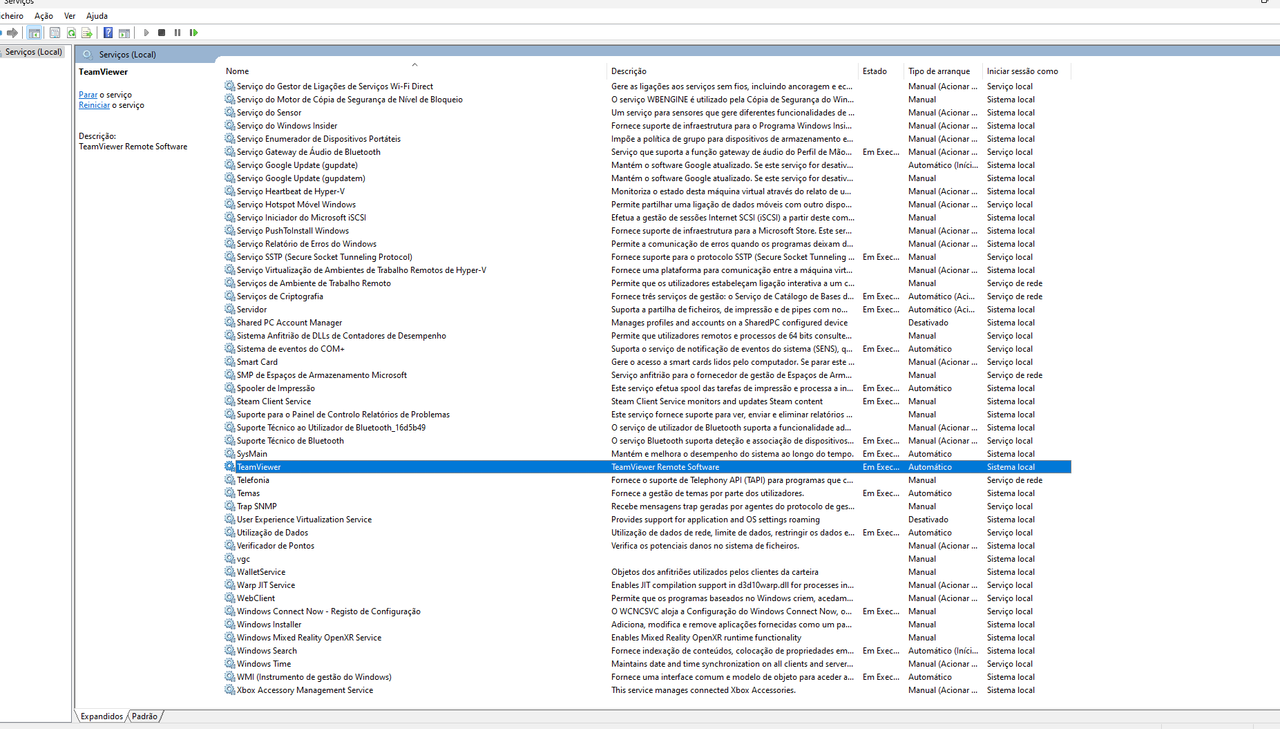Select the Temas service row
This screenshot has height=729, width=1280.
tap(647, 493)
